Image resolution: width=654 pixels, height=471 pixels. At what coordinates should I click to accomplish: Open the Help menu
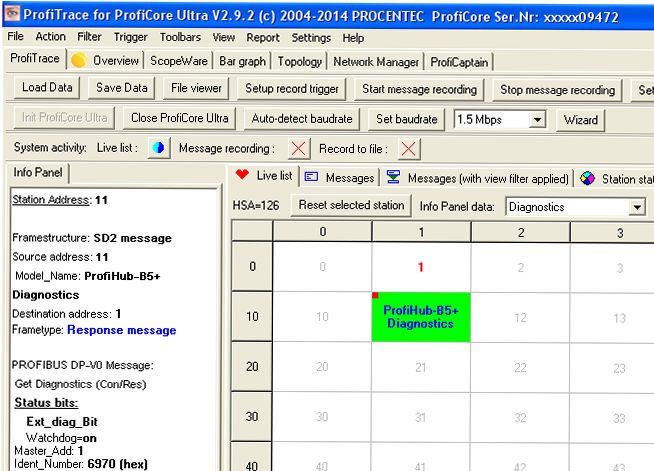click(353, 38)
